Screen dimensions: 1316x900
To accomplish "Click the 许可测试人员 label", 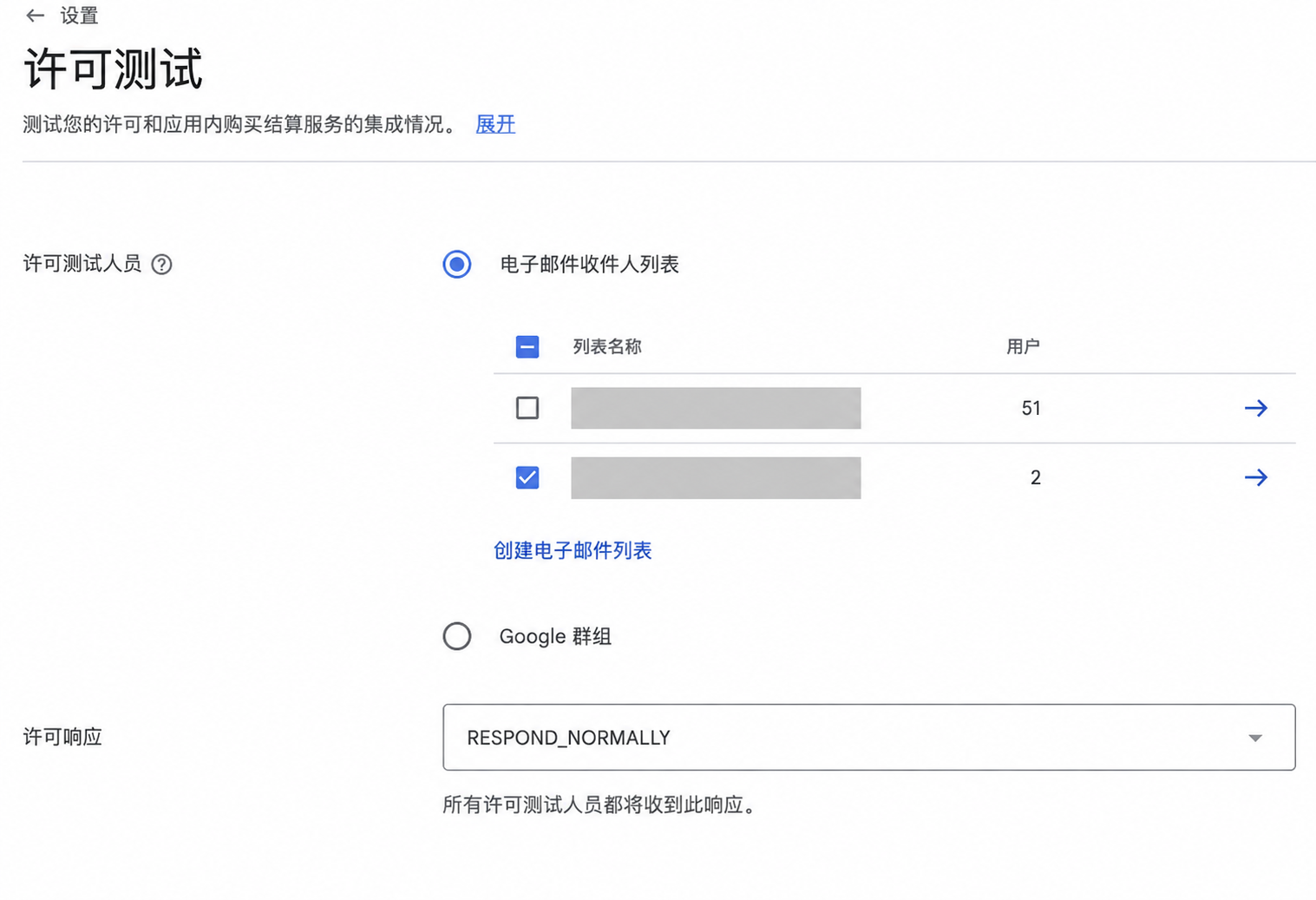I will click(82, 264).
